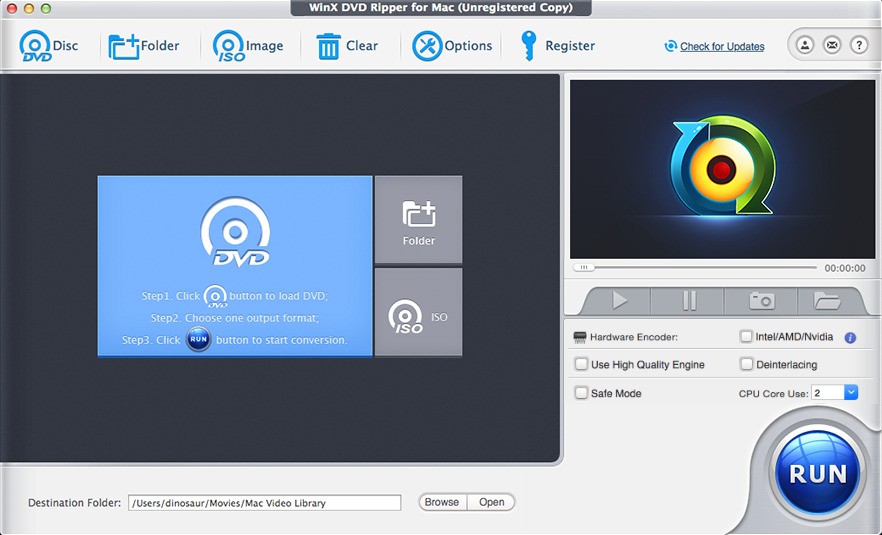Enable the Deinterlacing checkbox

(746, 364)
